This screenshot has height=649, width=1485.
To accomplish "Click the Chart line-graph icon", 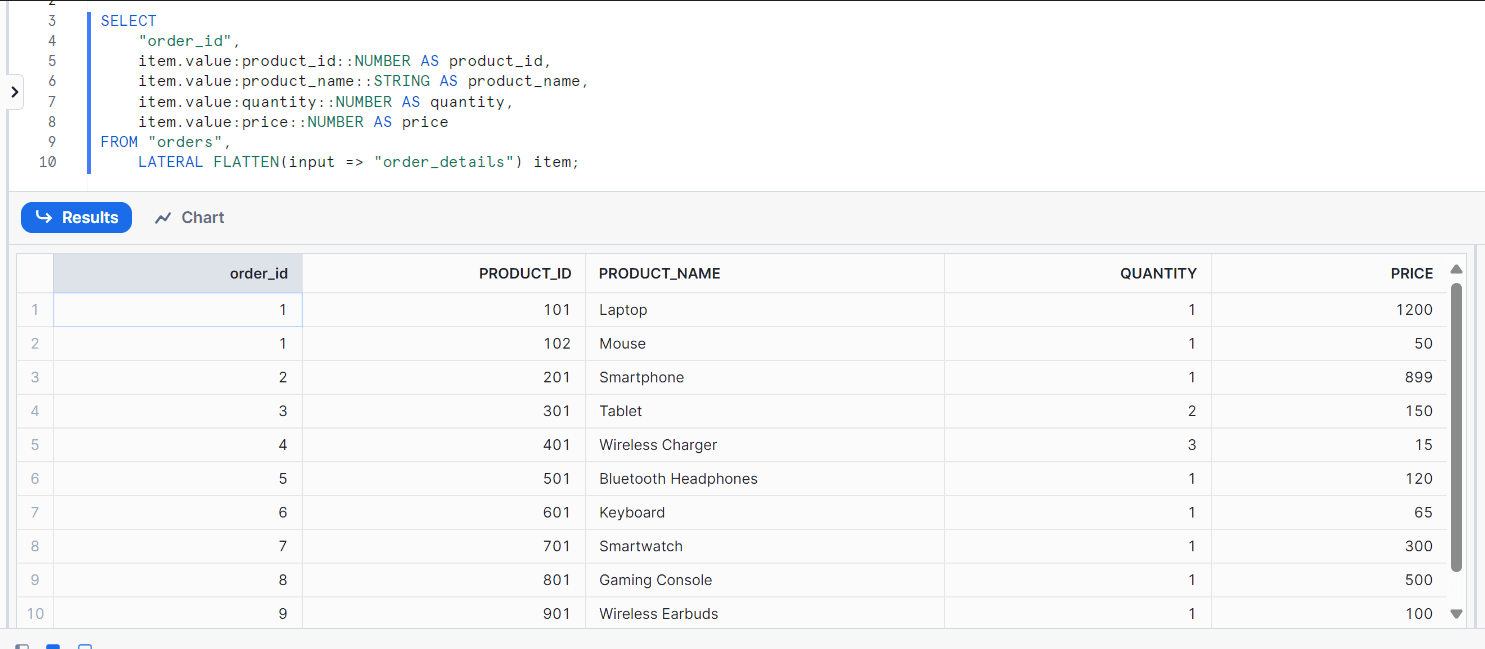I will [163, 218].
